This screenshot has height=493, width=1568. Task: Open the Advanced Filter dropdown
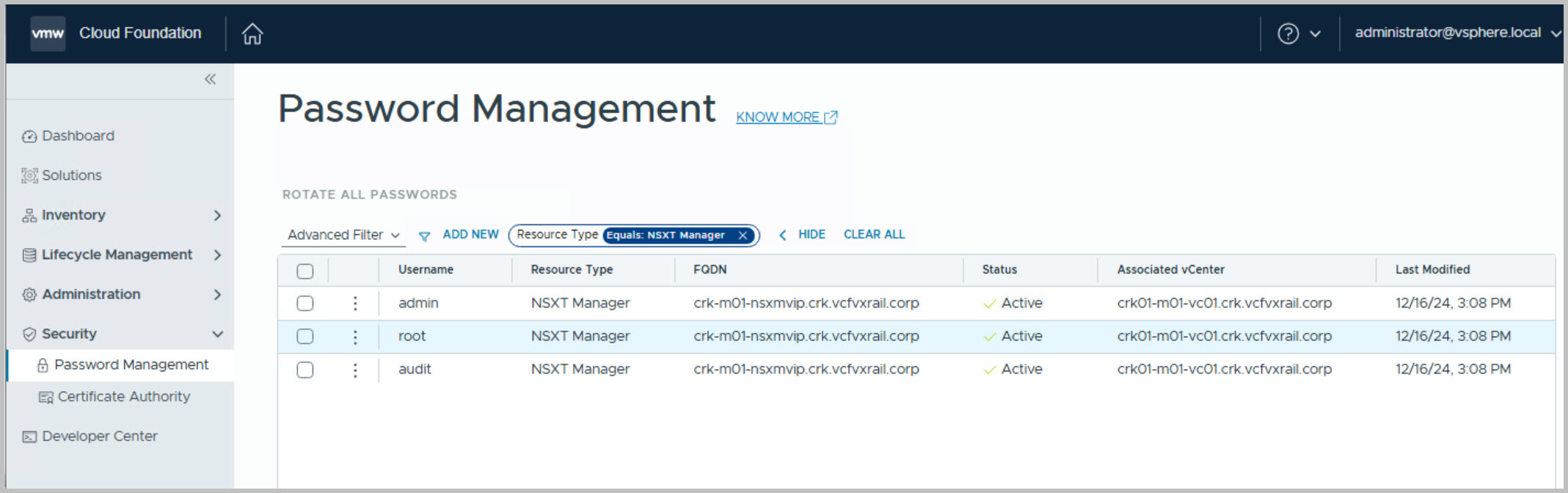click(x=343, y=235)
